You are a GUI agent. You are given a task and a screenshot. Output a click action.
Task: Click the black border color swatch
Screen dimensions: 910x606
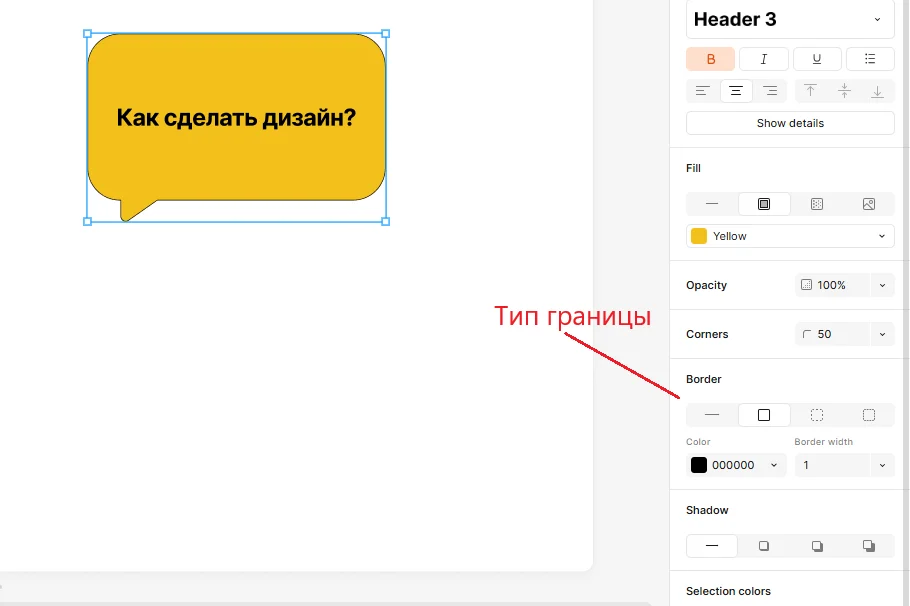699,465
